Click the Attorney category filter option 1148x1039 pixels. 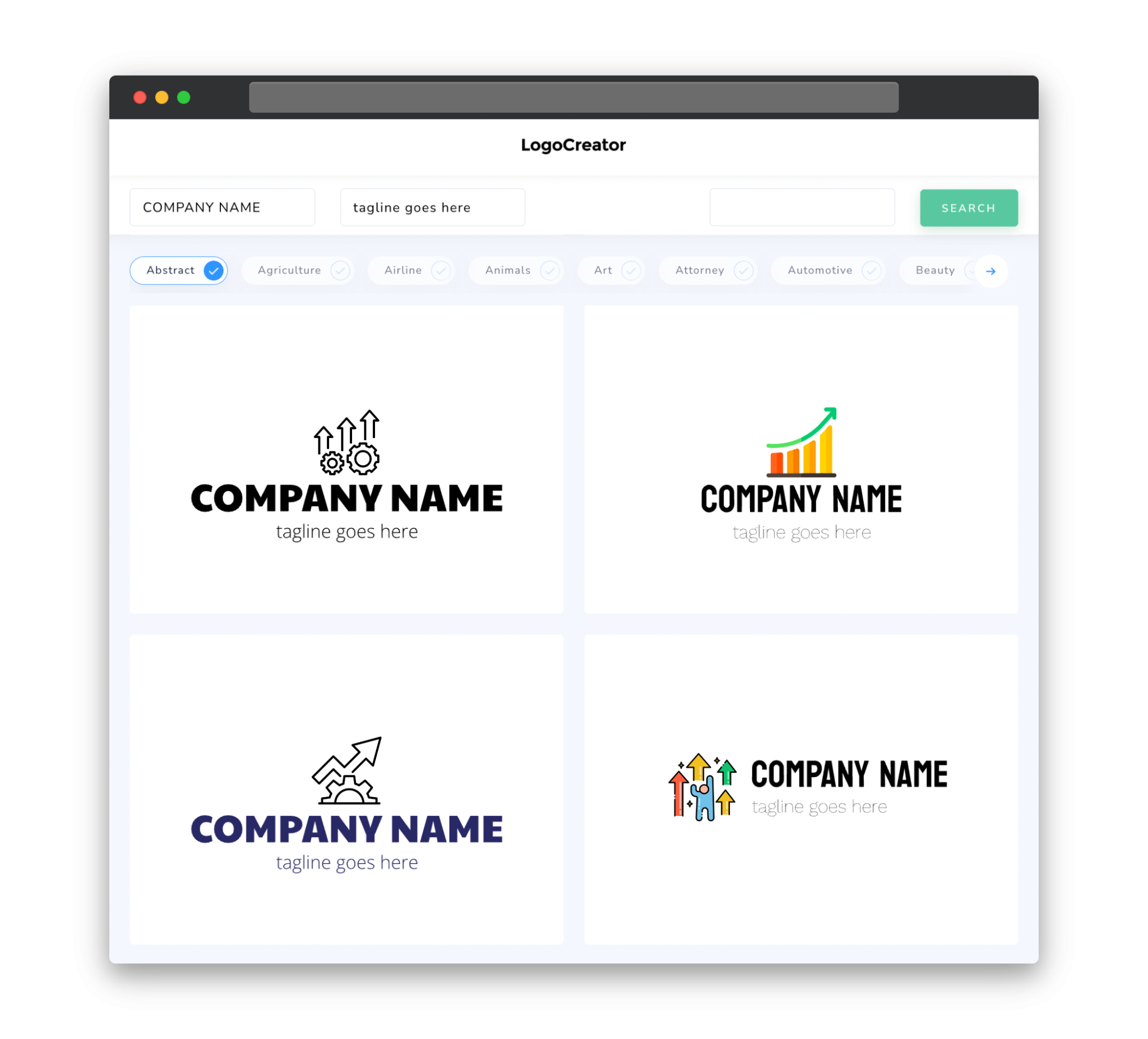710,270
